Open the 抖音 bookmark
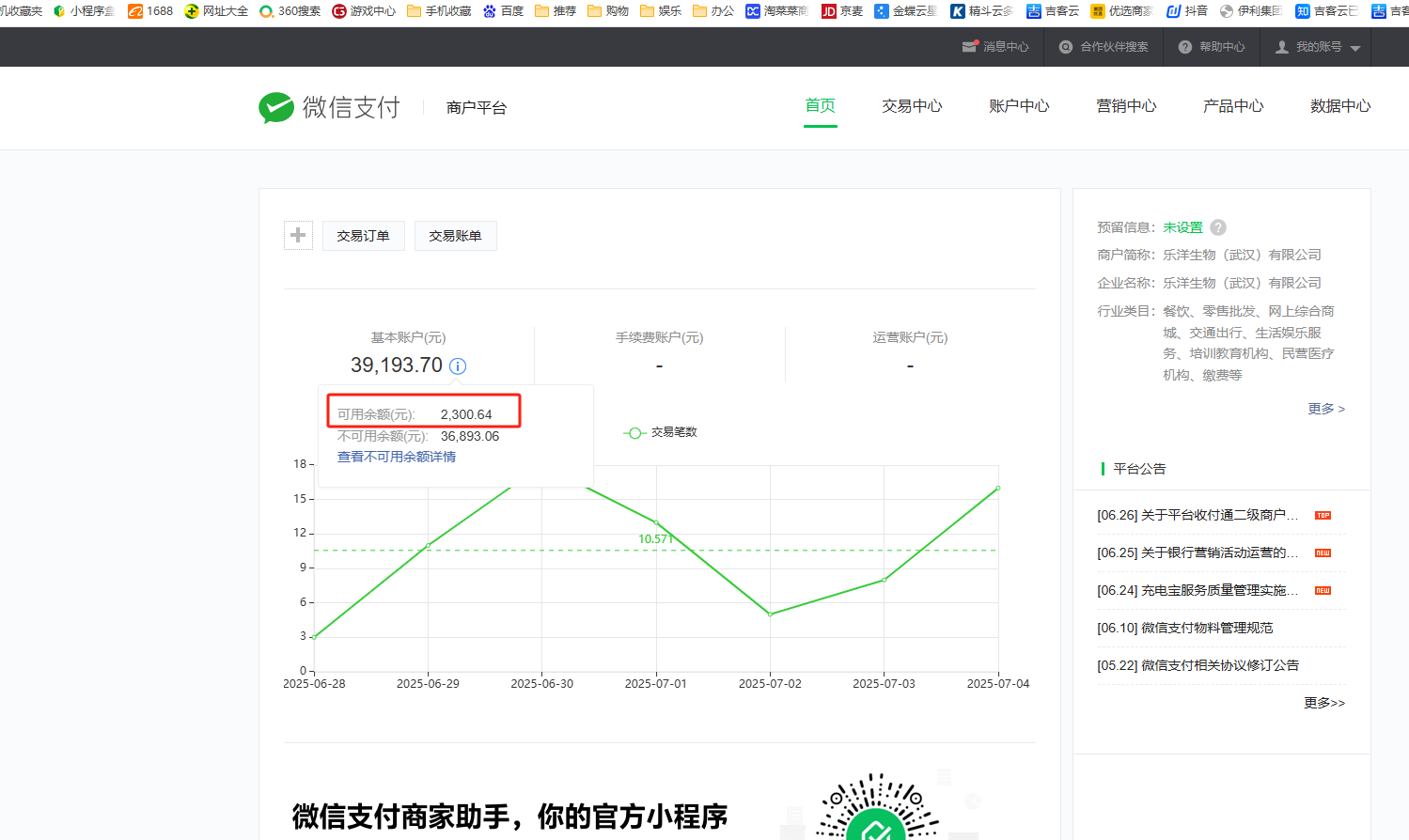 [1187, 11]
